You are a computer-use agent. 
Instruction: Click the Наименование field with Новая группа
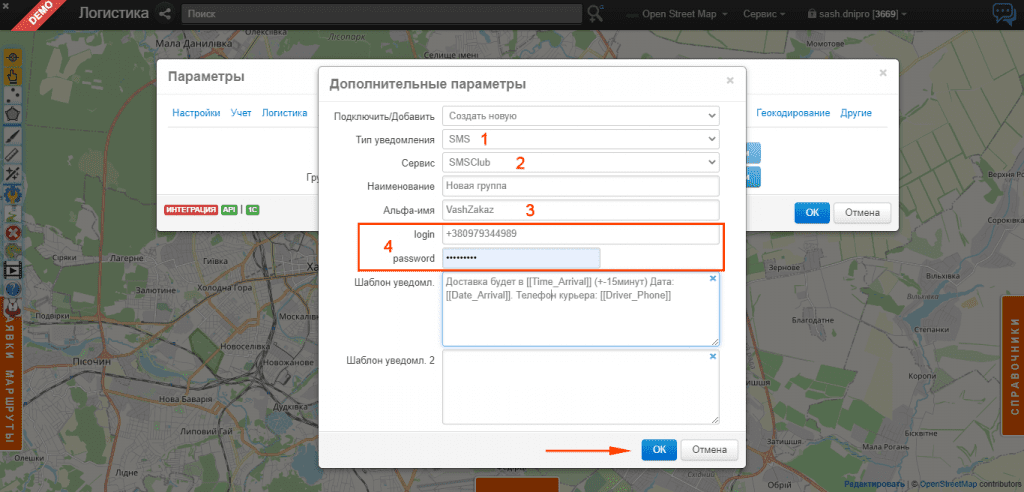click(x=581, y=186)
